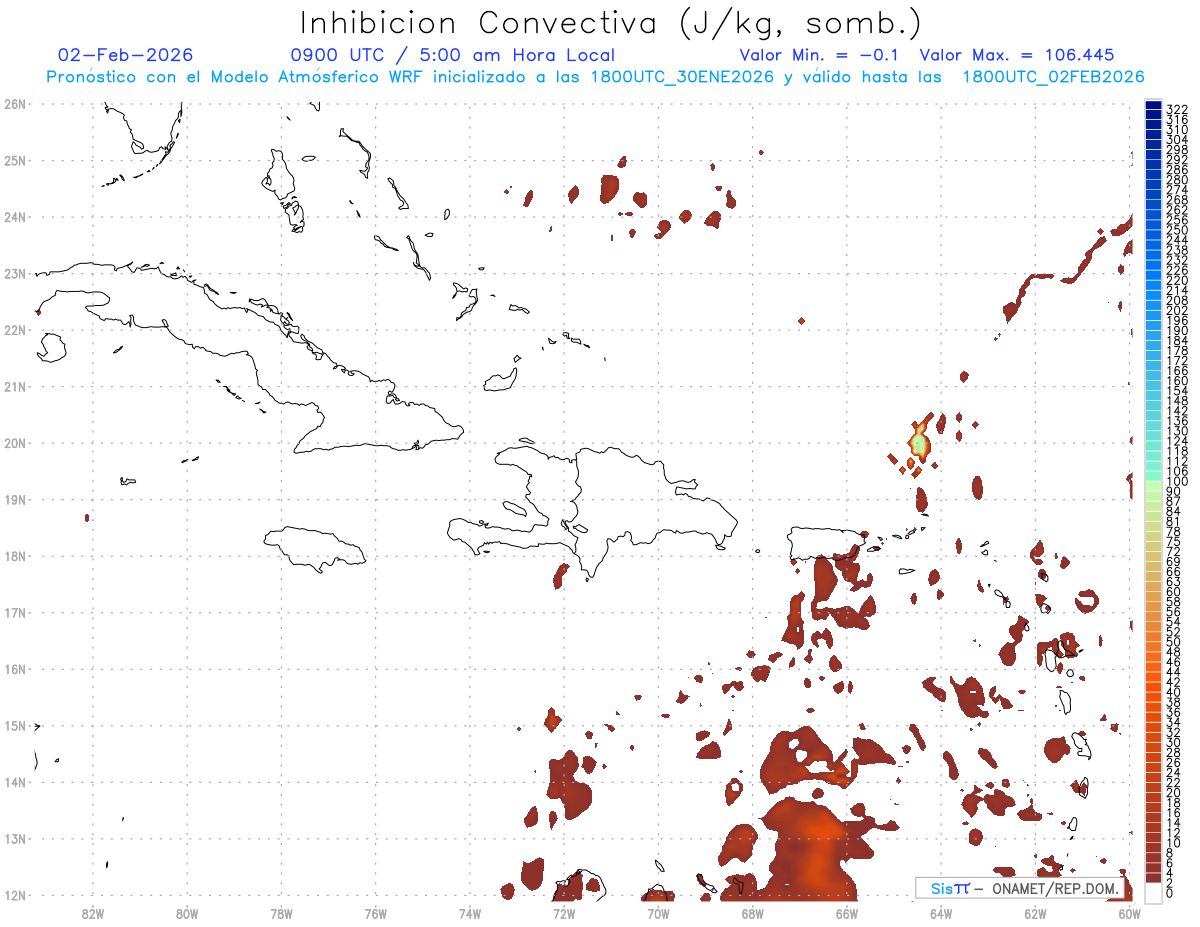This screenshot has height=927, width=1200.
Task: Click the "26N" latitude label
Action: coord(15,104)
